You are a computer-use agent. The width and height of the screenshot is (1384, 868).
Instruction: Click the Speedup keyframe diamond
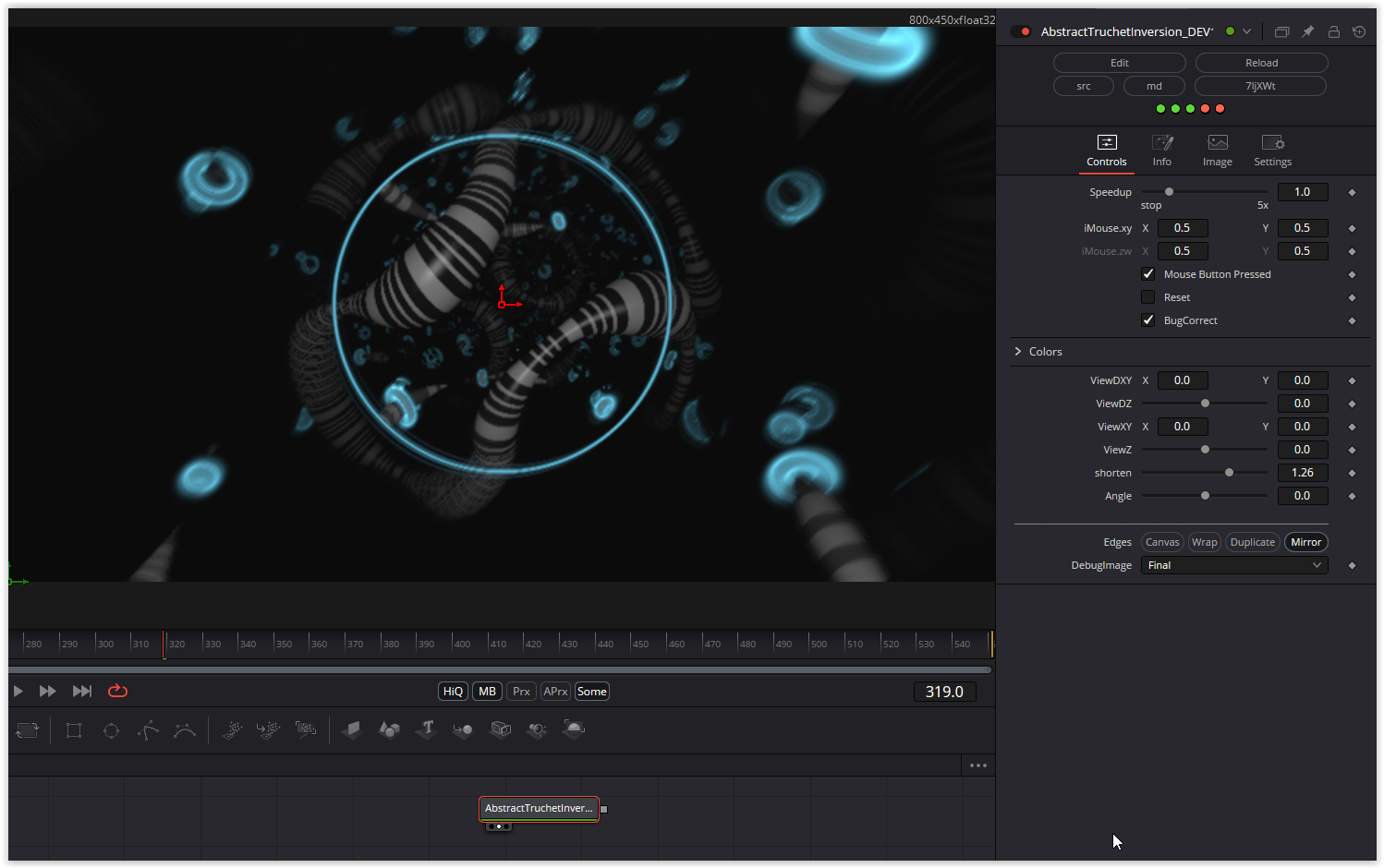(1352, 192)
